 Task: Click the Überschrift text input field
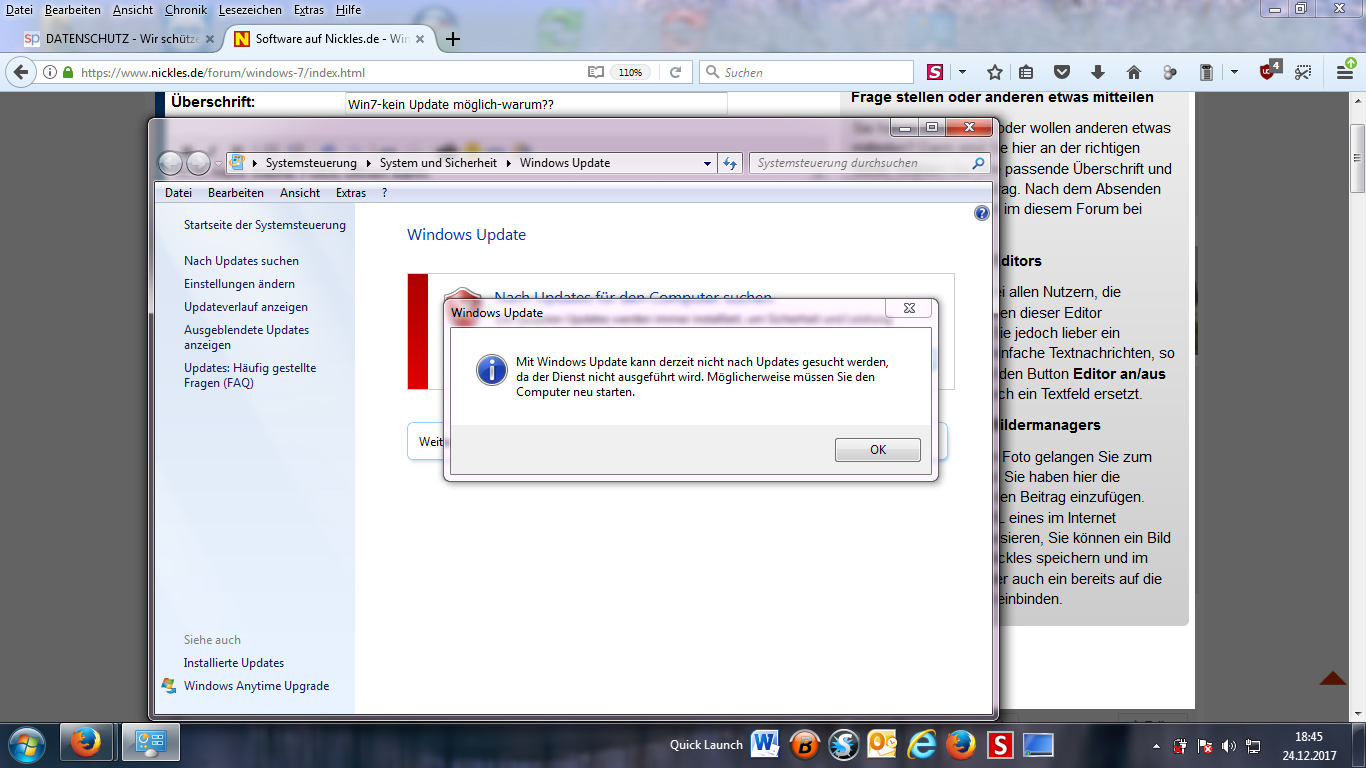point(536,103)
